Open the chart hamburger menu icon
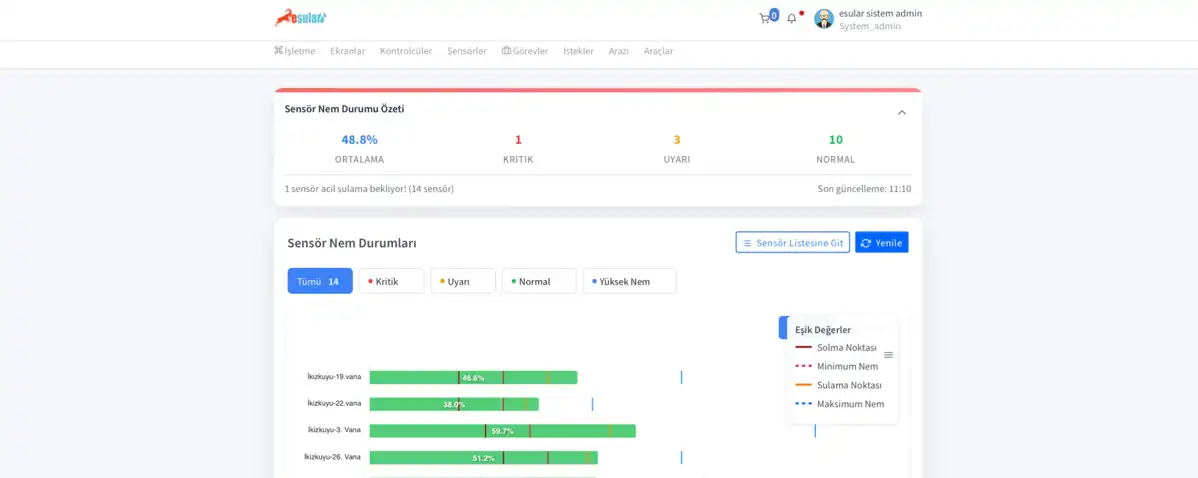The height and width of the screenshot is (478, 1198). click(889, 355)
